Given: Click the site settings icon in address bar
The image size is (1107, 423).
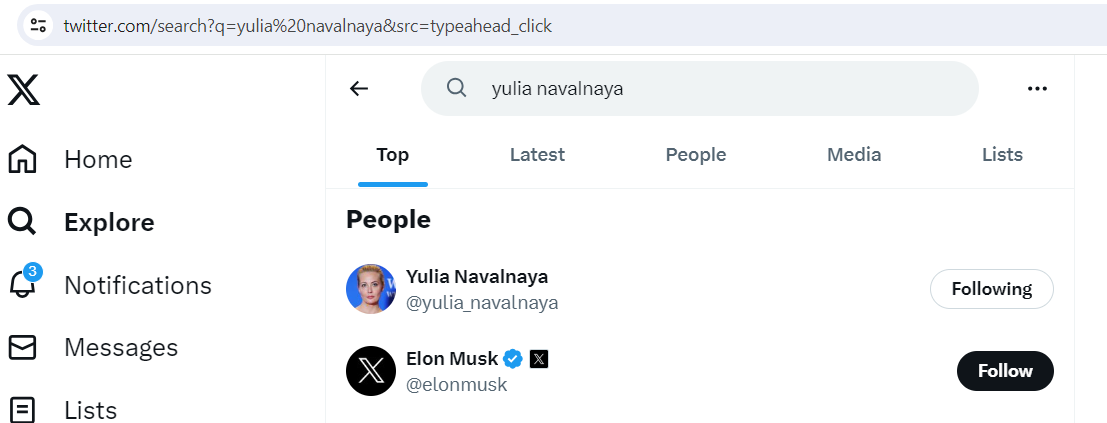Looking at the screenshot, I should (x=38, y=25).
